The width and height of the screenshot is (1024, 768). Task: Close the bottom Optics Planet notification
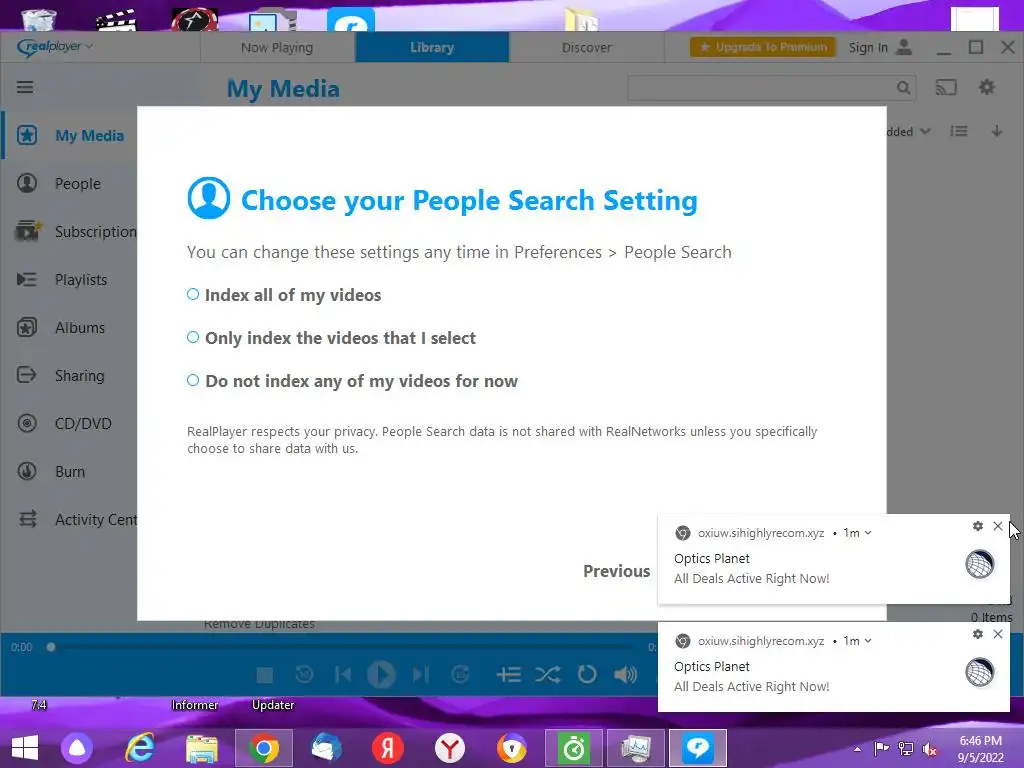(998, 634)
